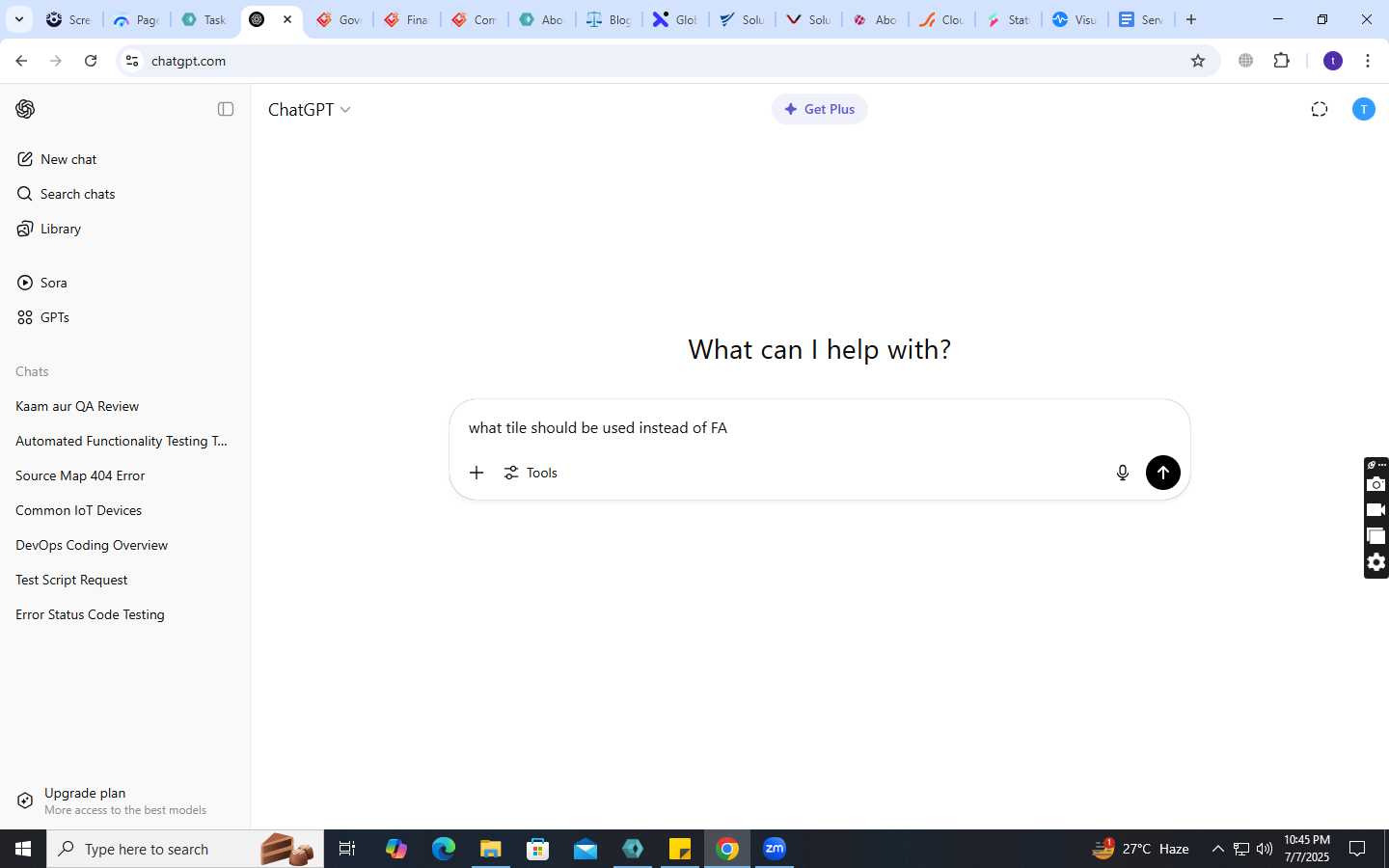
Task: Switch to the Clou tab
Action: 941,19
